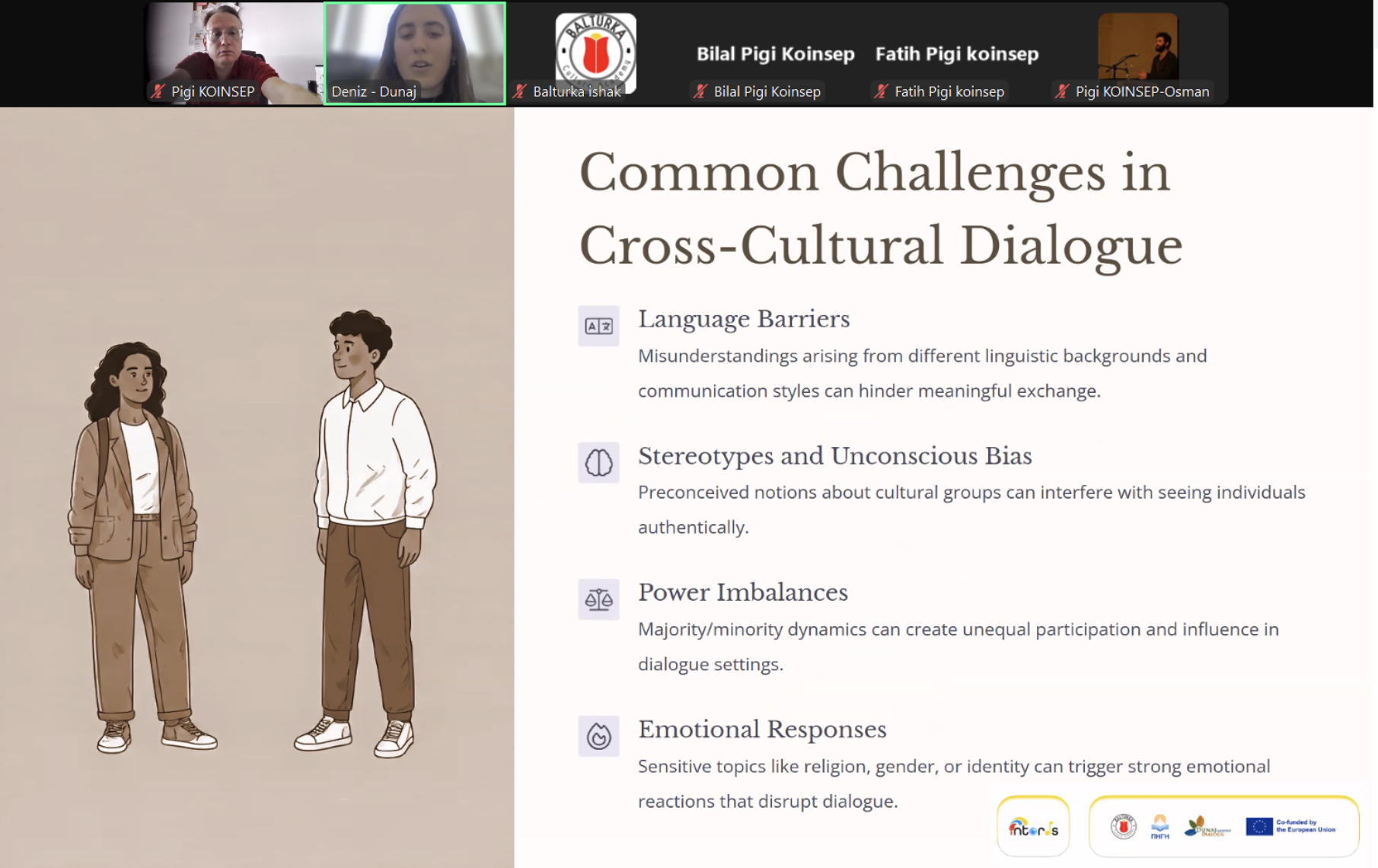1378x868 pixels.
Task: Click the muted mic icon for Pigi KOINSEP-Osman
Action: 1062,91
